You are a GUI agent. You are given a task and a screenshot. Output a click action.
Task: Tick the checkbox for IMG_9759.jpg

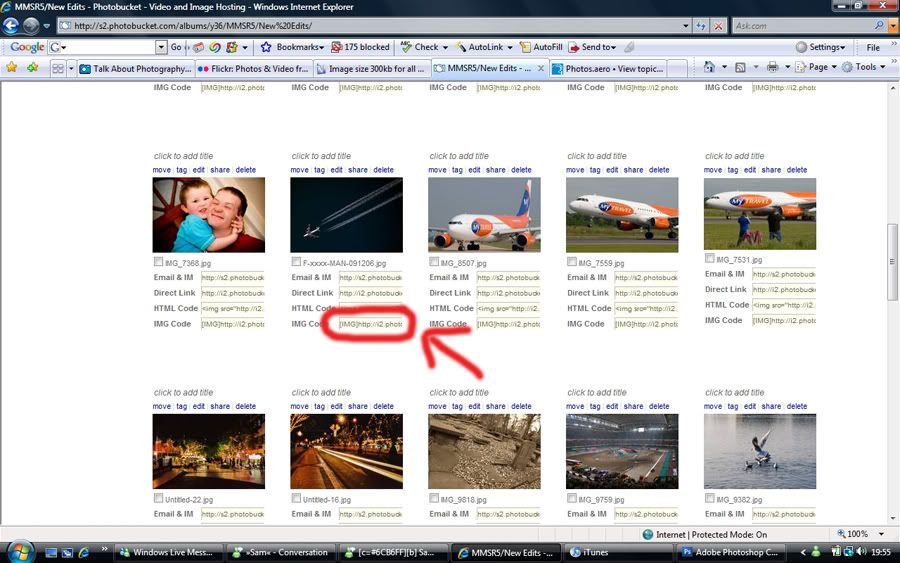click(x=572, y=498)
